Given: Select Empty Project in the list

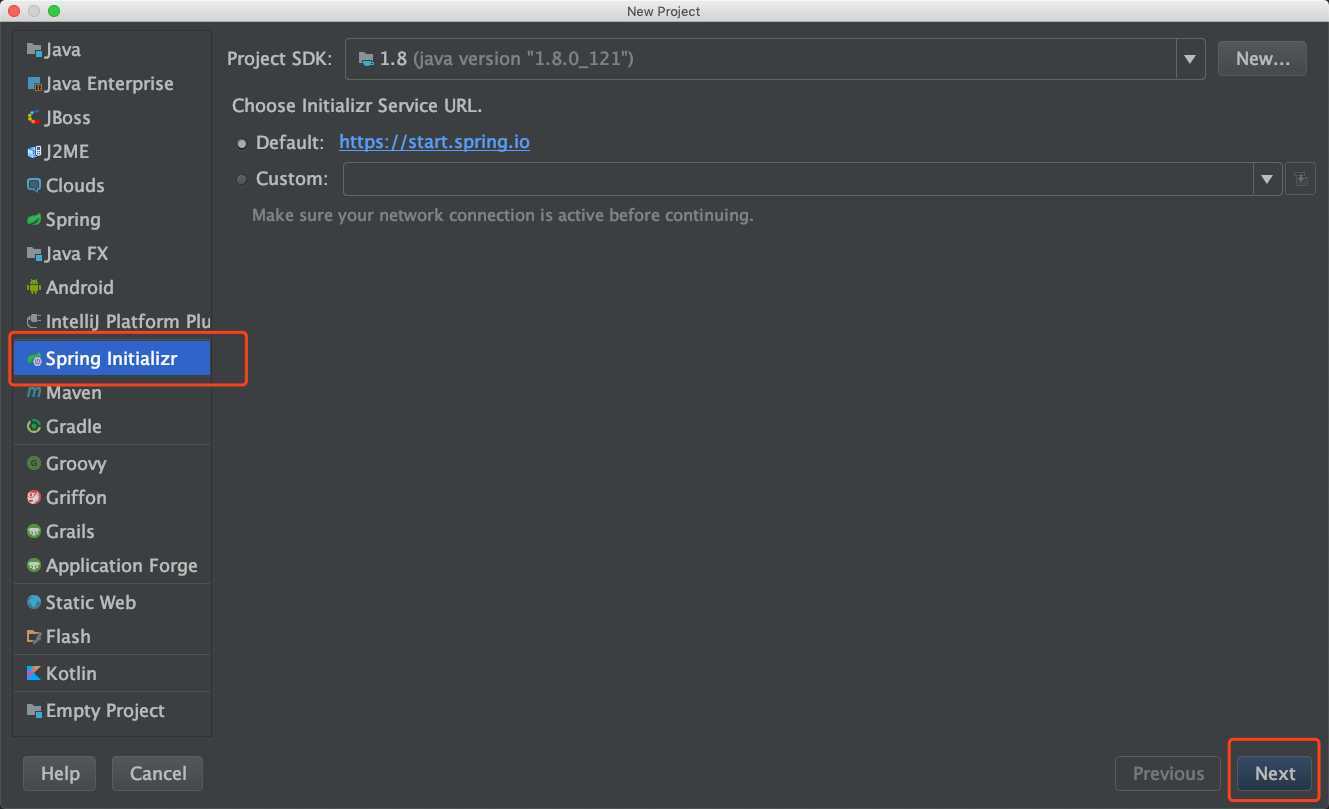Looking at the screenshot, I should tap(111, 711).
